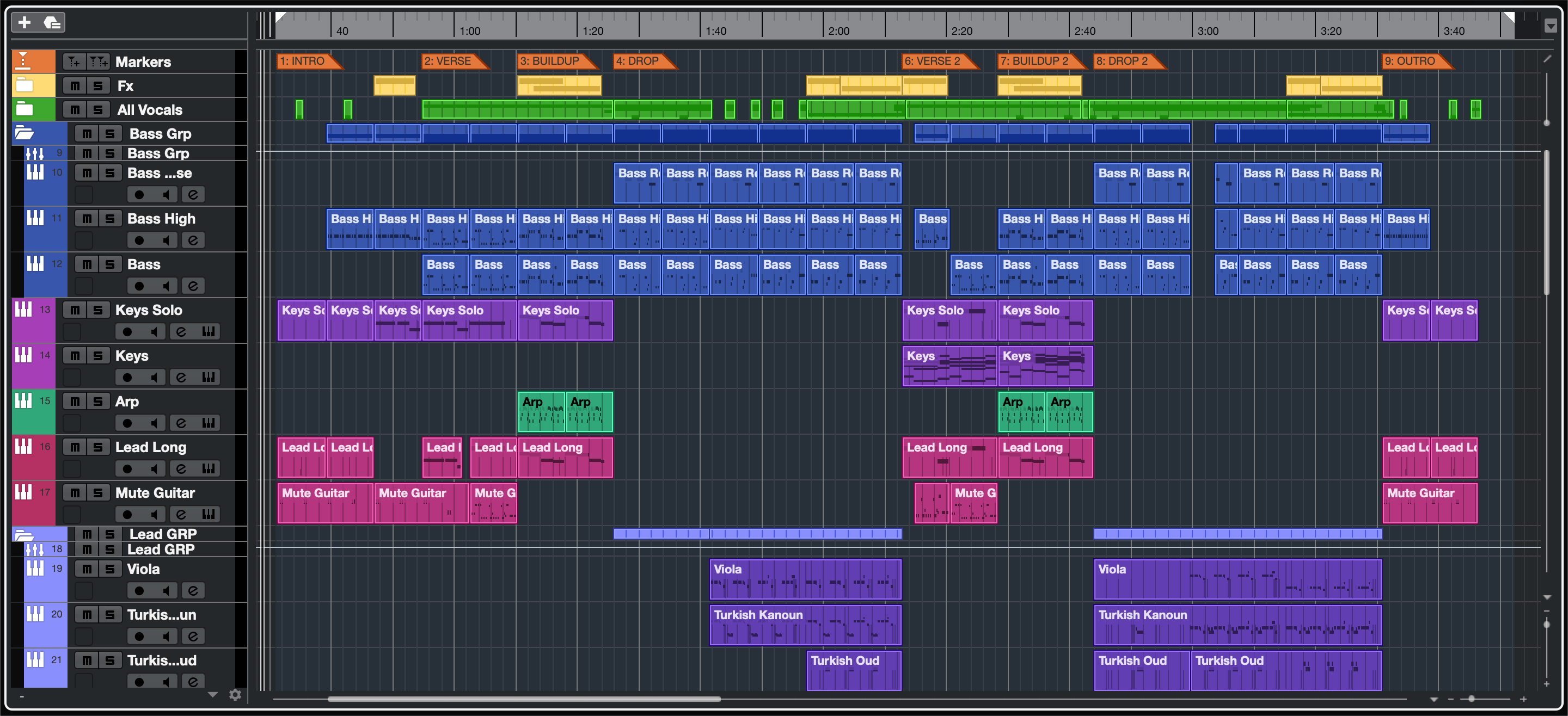Open Edit Channel Settings on Bass High
Screen dimensions: 1568x716
point(193,240)
